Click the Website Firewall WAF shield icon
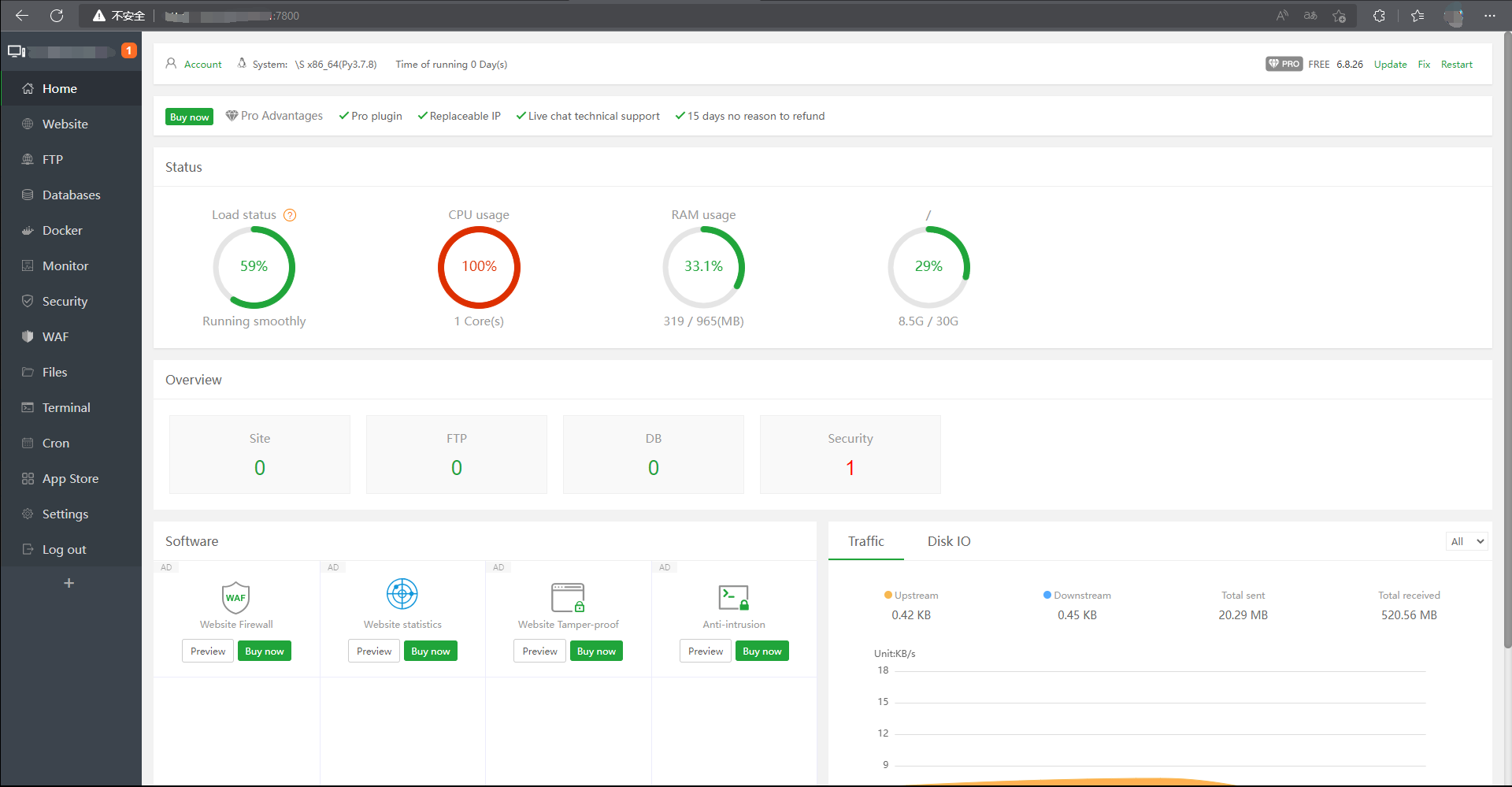The height and width of the screenshot is (787, 1512). [x=235, y=597]
